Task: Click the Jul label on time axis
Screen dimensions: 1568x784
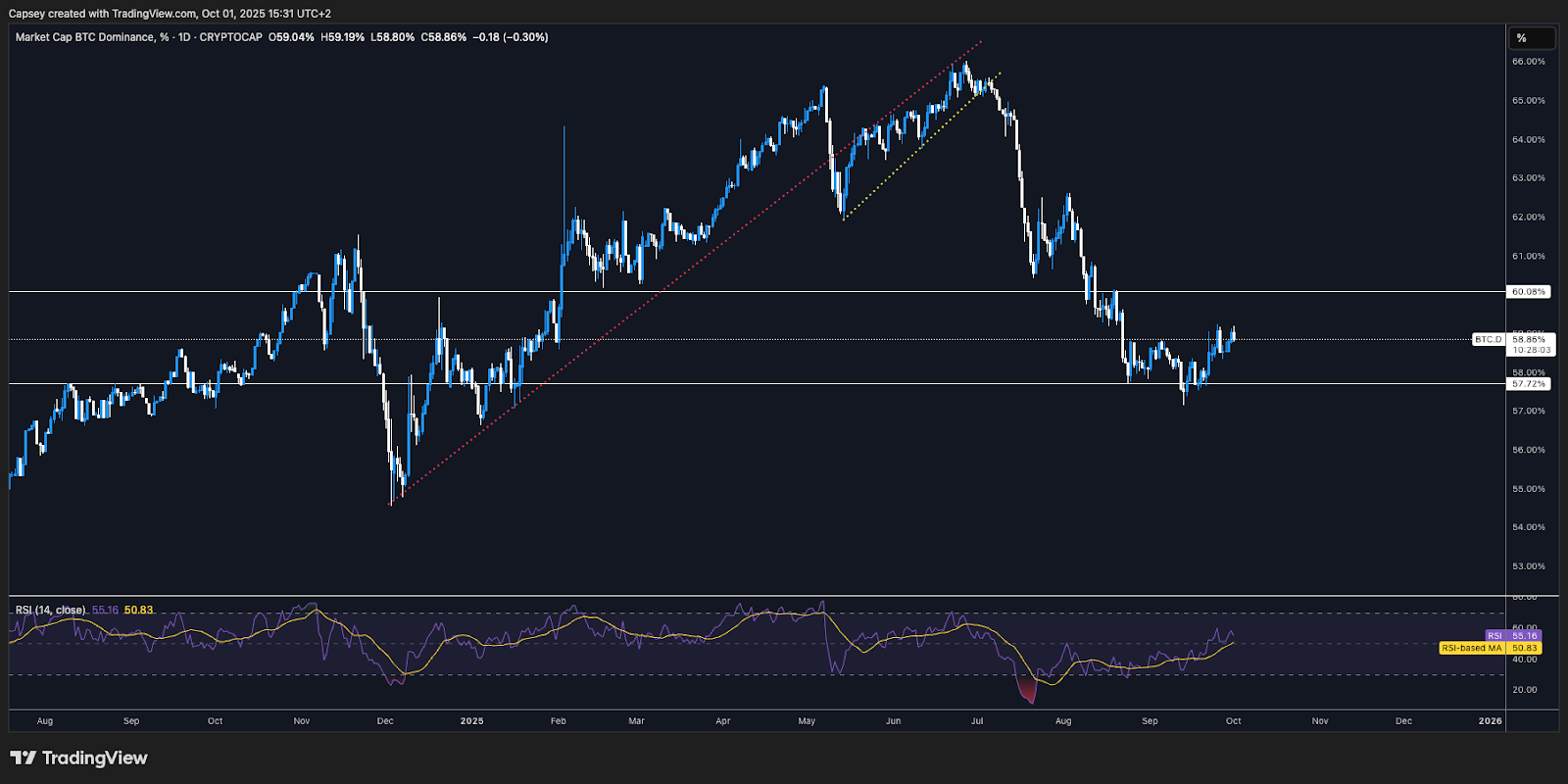Action: click(977, 720)
